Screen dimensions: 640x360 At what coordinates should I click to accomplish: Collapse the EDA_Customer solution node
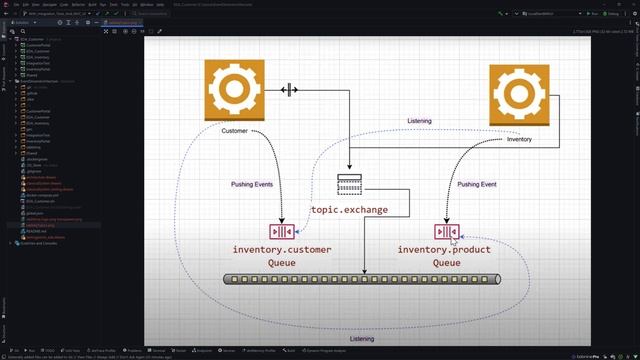pos(11,39)
